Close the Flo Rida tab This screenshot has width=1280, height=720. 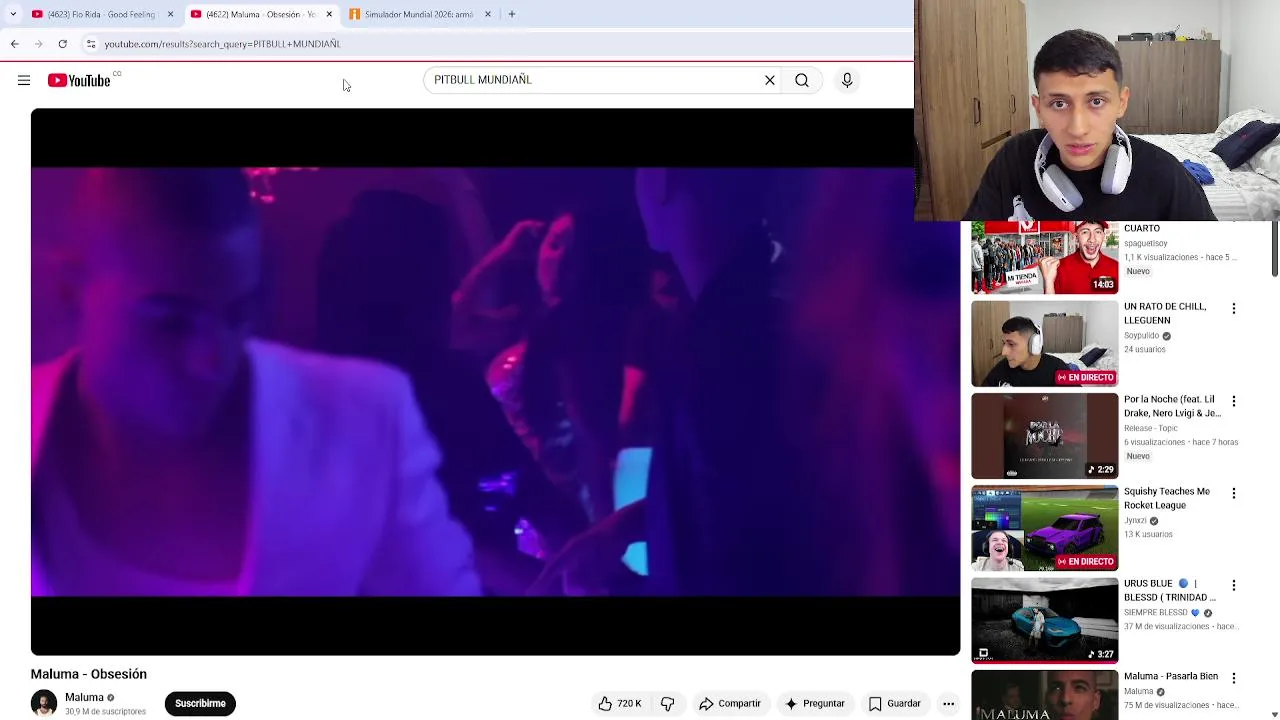(170, 14)
